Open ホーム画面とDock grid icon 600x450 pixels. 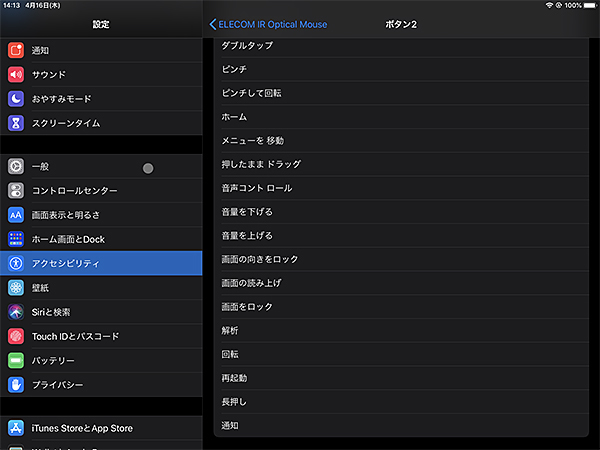click(16, 239)
